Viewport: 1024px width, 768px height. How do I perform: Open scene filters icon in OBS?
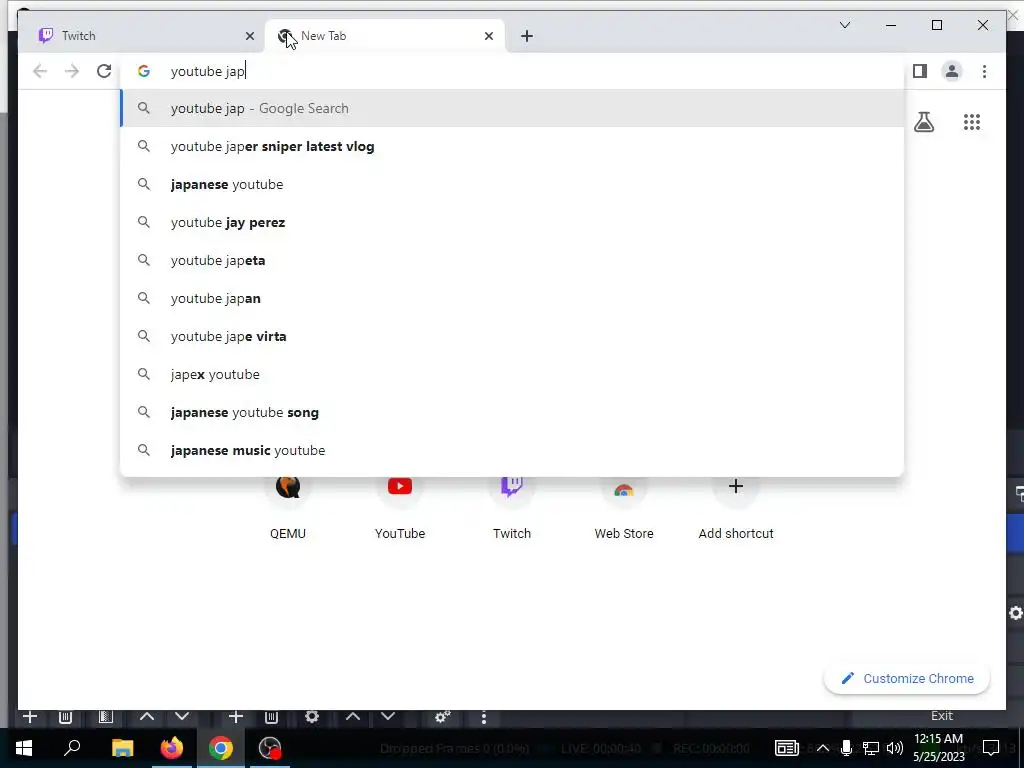(x=105, y=717)
